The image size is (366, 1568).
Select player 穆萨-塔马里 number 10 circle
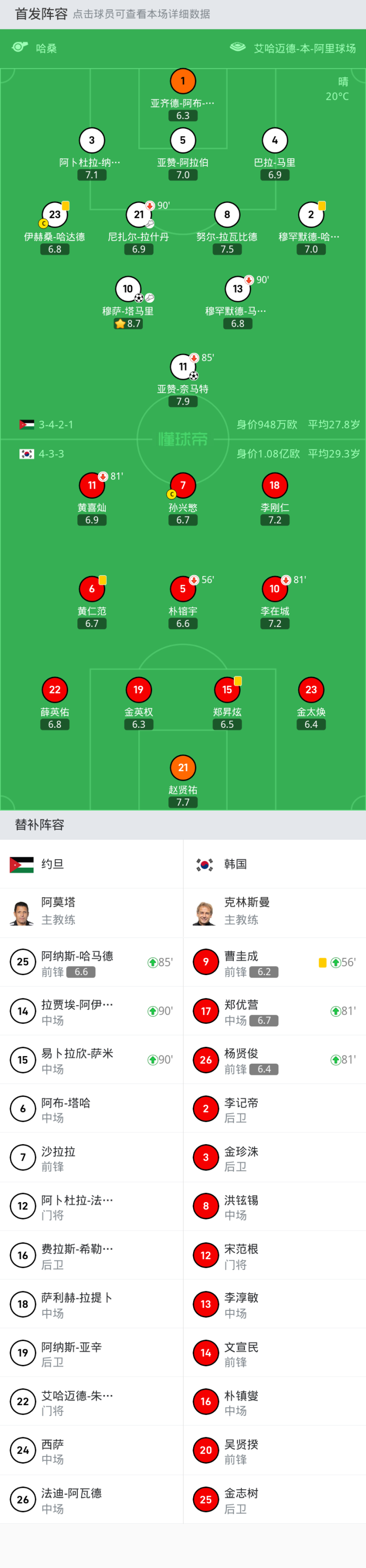(x=128, y=289)
